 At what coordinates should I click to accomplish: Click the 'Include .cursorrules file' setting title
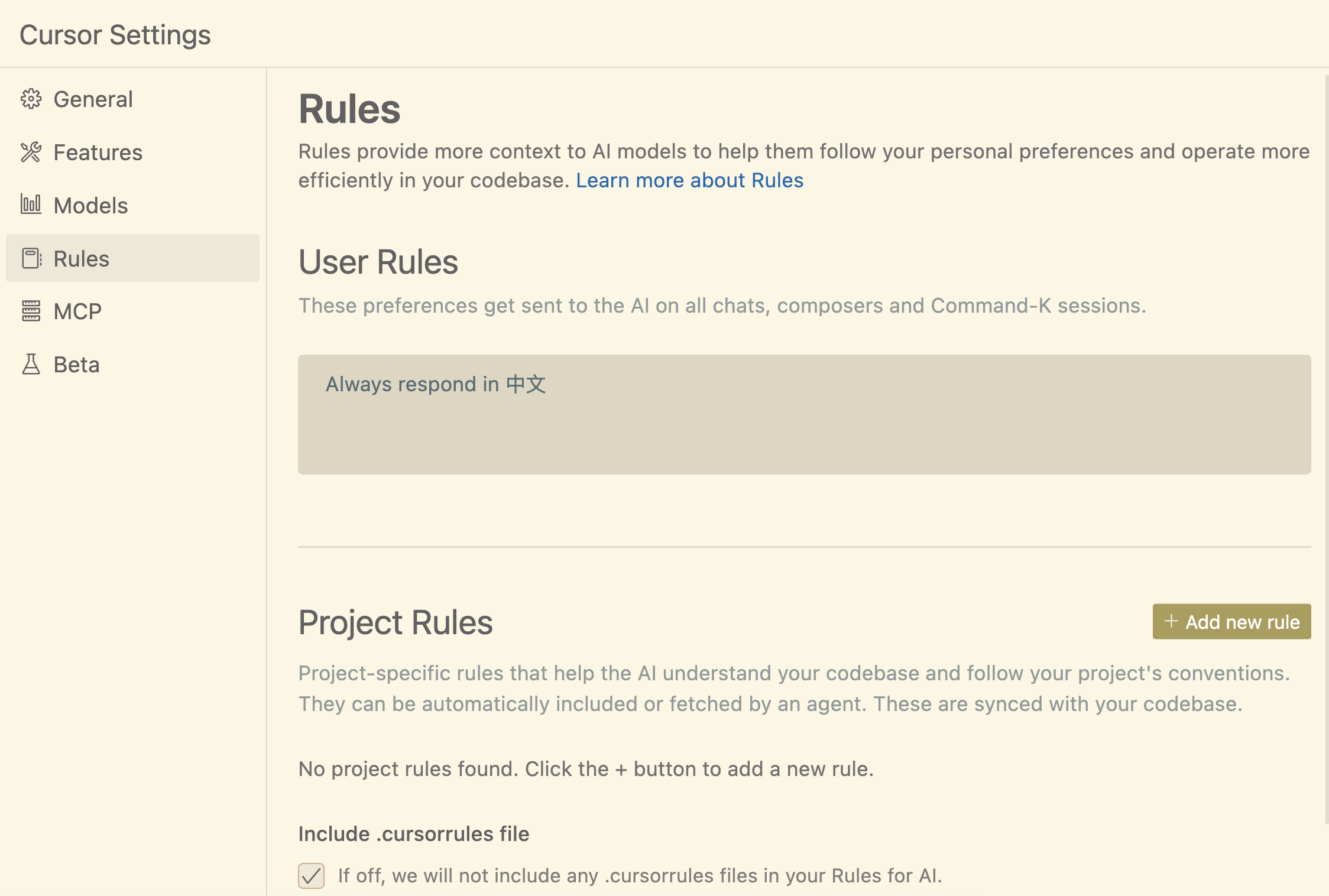pyautogui.click(x=414, y=834)
